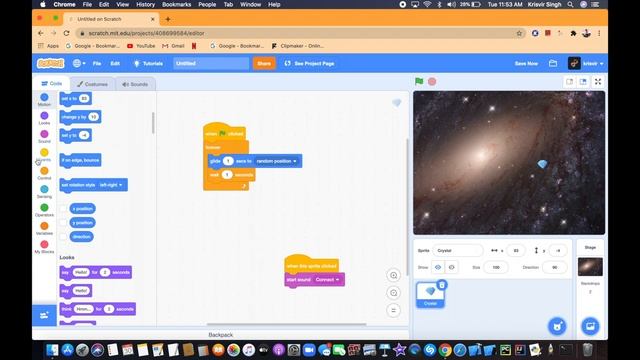Click Save Now in the menu bar
Viewport: 640px width, 360px height.
click(526, 63)
